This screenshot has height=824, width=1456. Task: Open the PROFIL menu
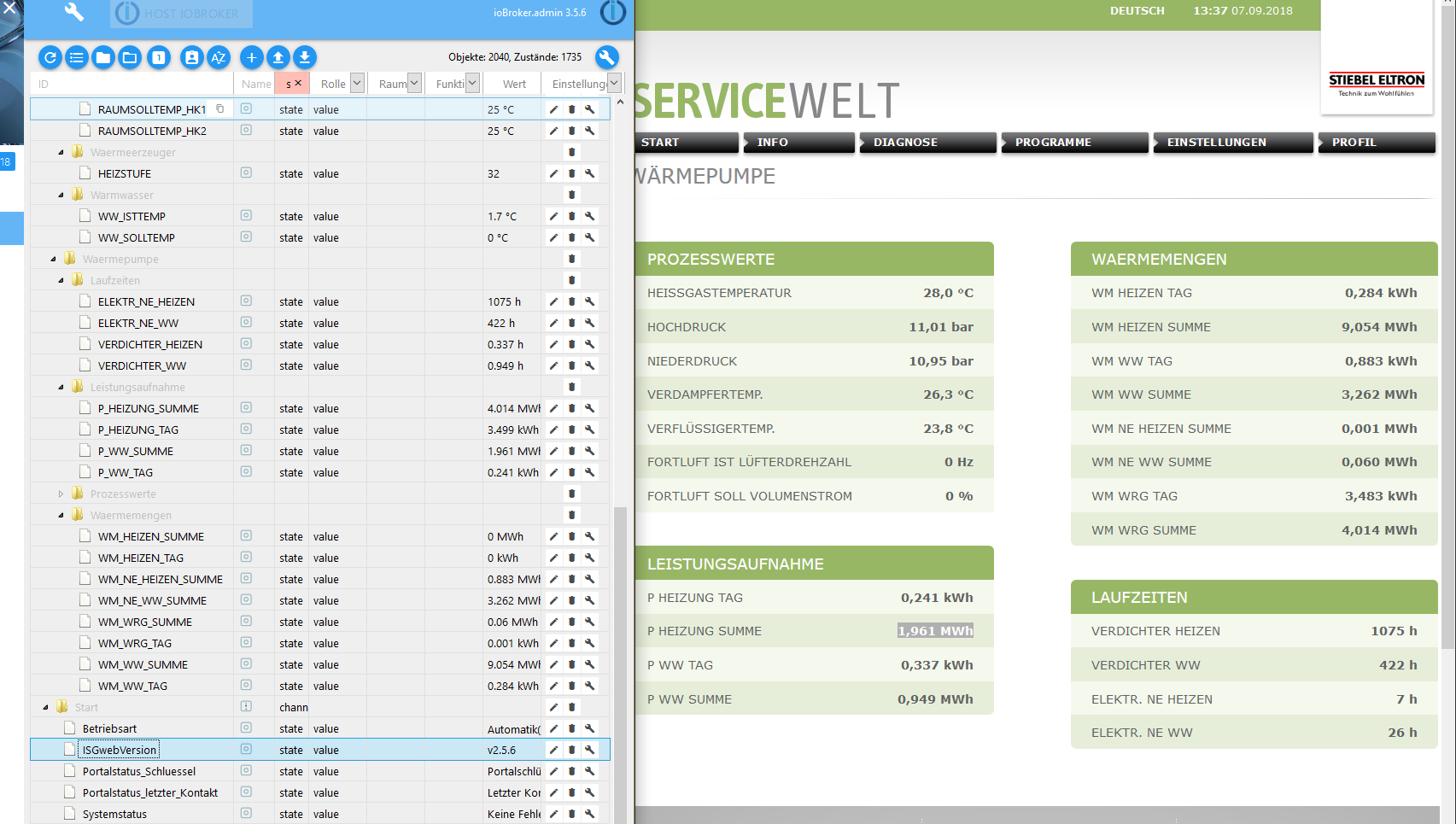click(1376, 143)
